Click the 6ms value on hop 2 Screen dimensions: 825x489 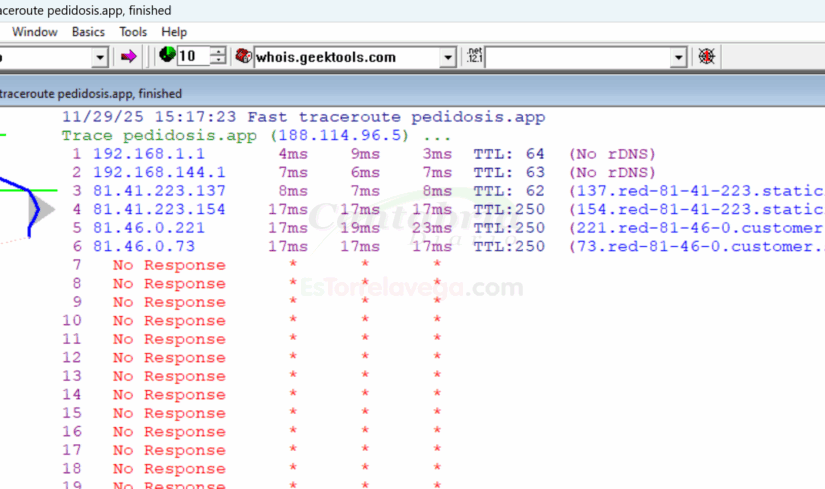365,172
